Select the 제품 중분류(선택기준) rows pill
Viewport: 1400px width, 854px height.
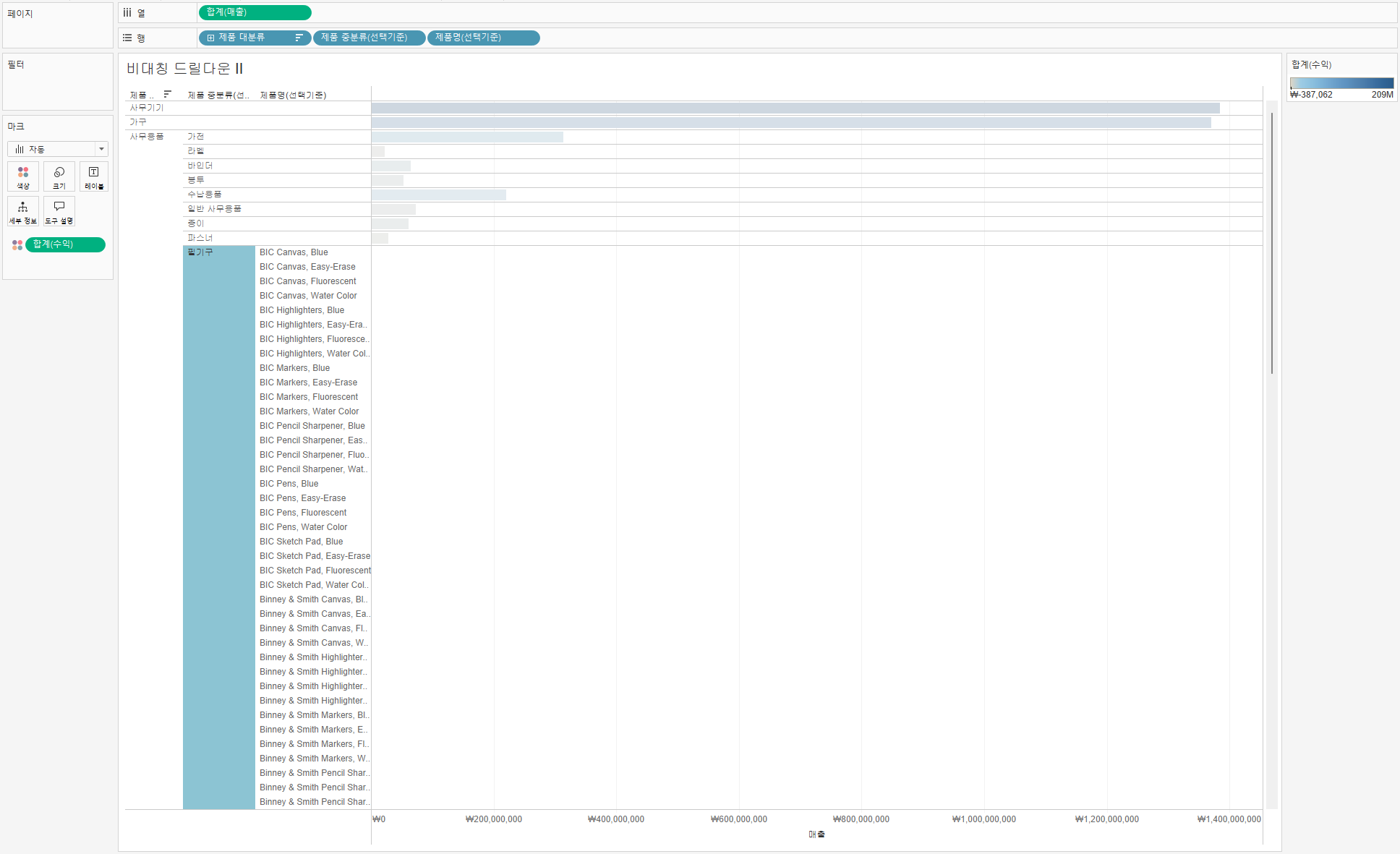coord(369,38)
